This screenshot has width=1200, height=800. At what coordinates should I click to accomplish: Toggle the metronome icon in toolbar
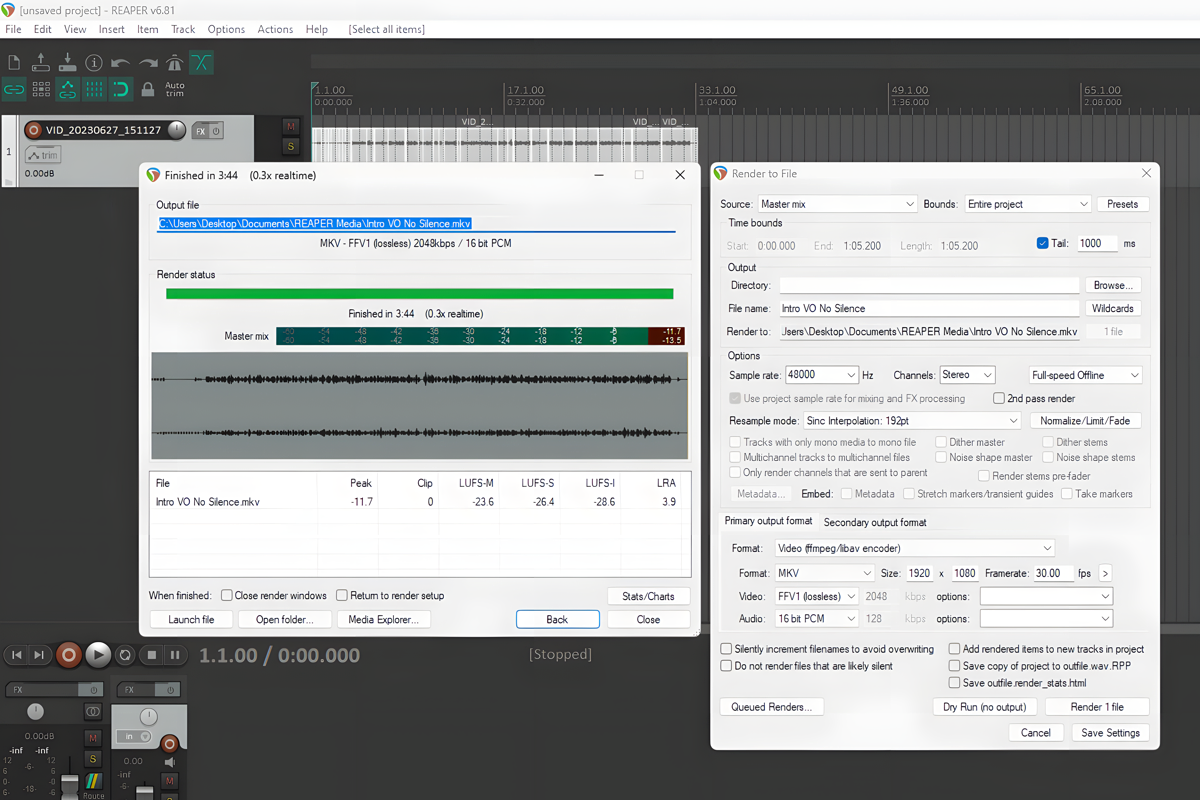click(175, 63)
